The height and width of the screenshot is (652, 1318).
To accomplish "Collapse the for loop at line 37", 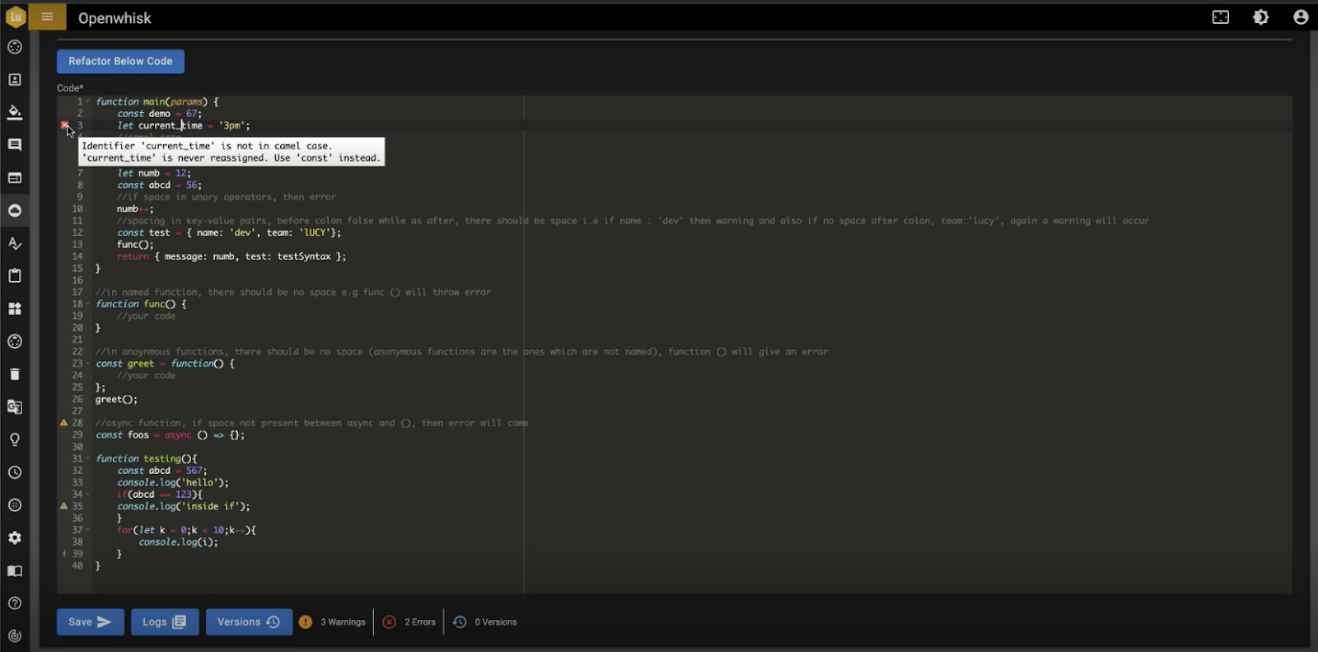I will click(x=88, y=530).
